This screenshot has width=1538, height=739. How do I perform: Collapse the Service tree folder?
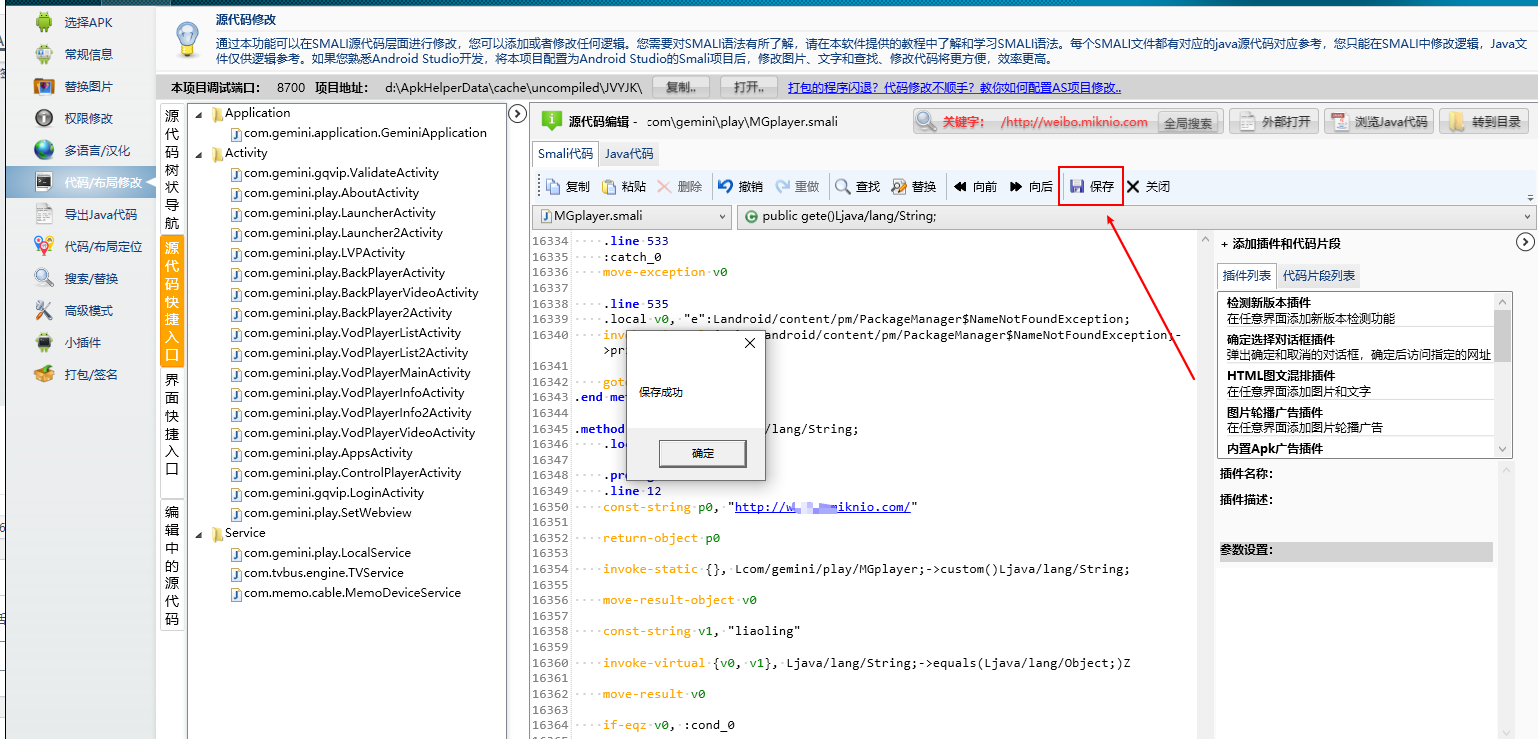pos(200,533)
